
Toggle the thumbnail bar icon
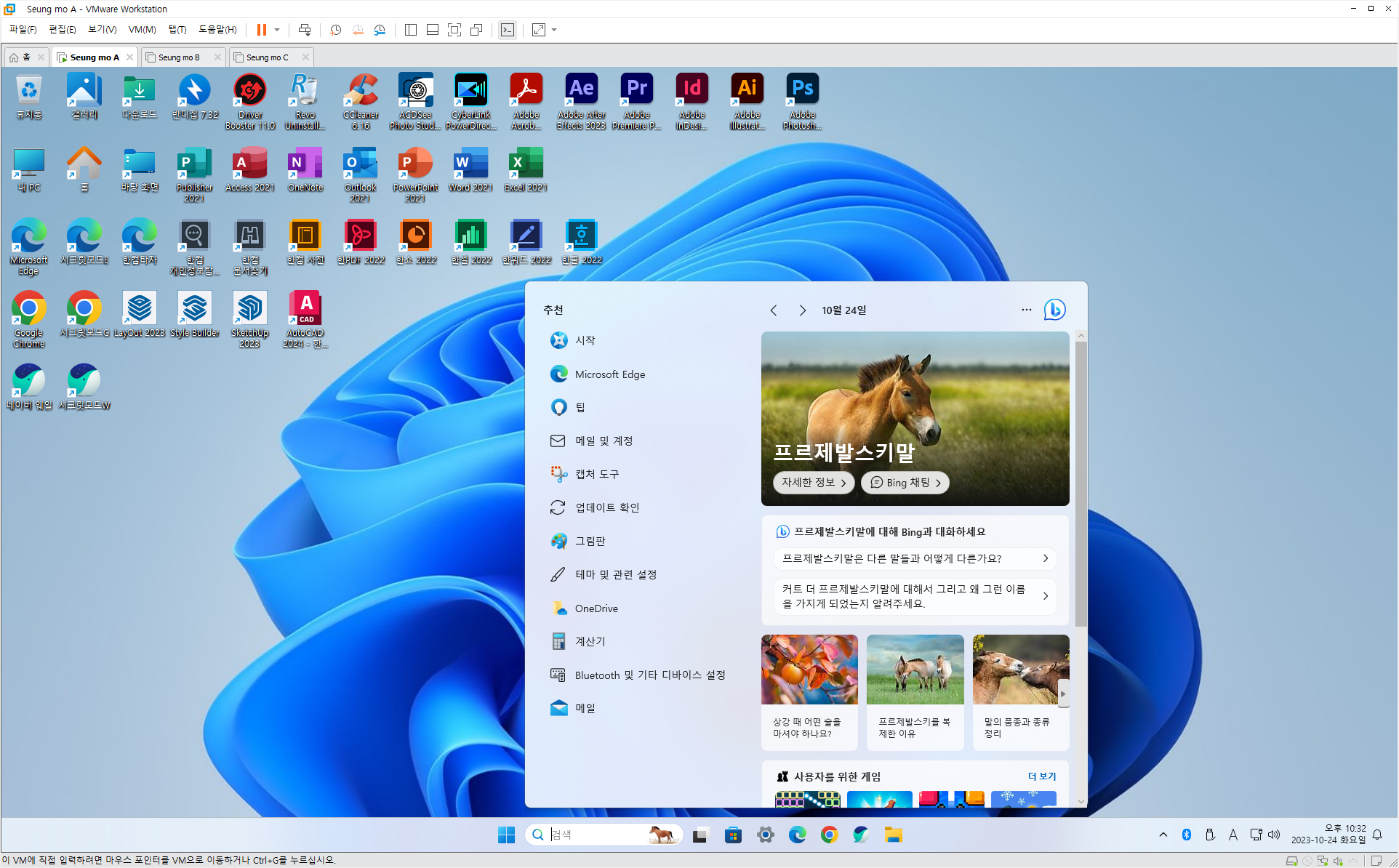click(x=433, y=30)
